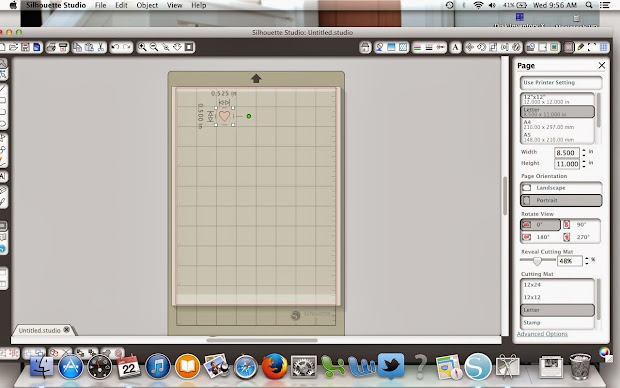Image resolution: width=620 pixels, height=388 pixels.
Task: Click the Copy icon in the toolbar
Action: tap(78, 47)
